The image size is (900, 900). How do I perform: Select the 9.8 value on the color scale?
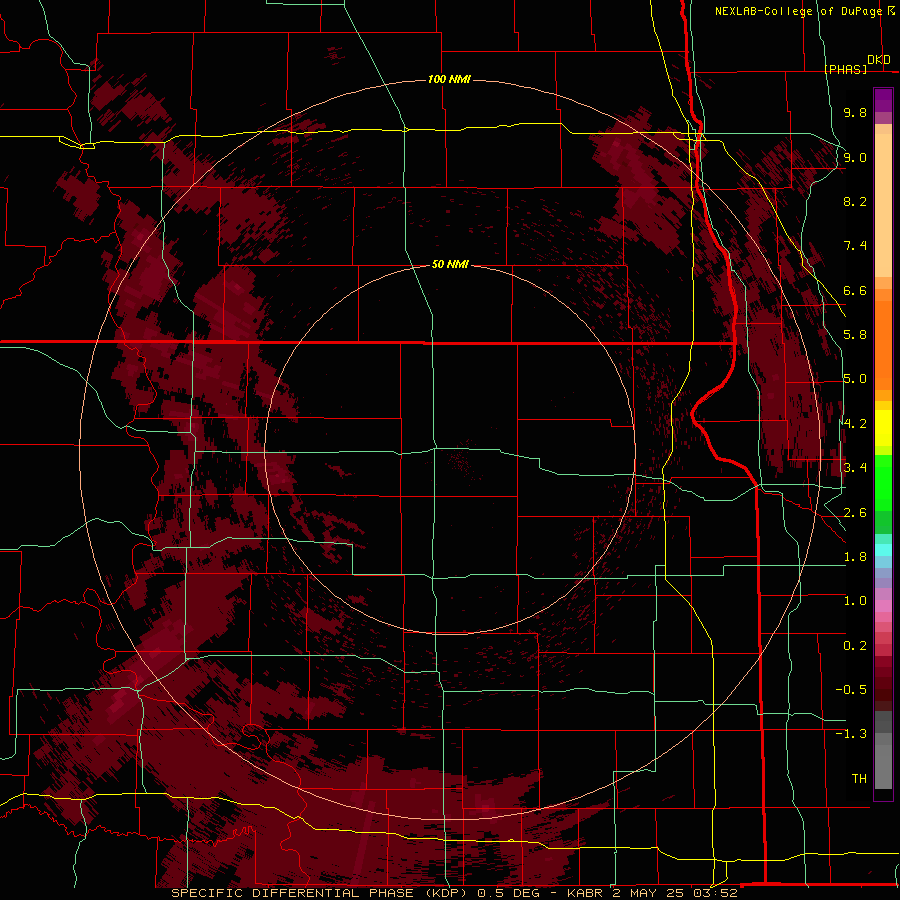855,112
